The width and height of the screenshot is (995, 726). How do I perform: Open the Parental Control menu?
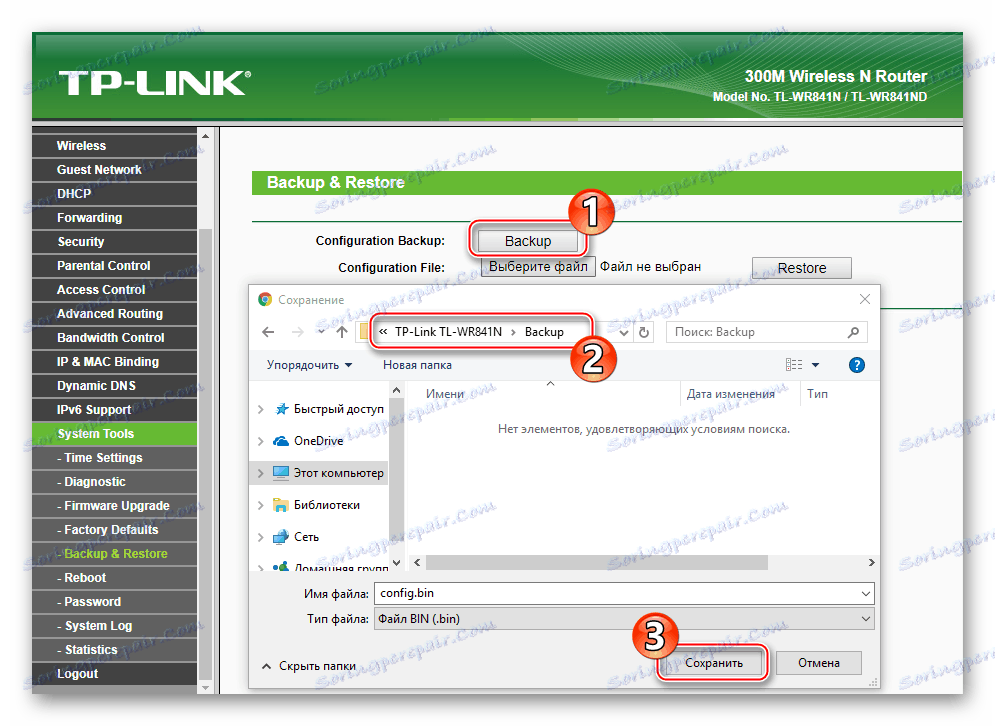tap(115, 265)
